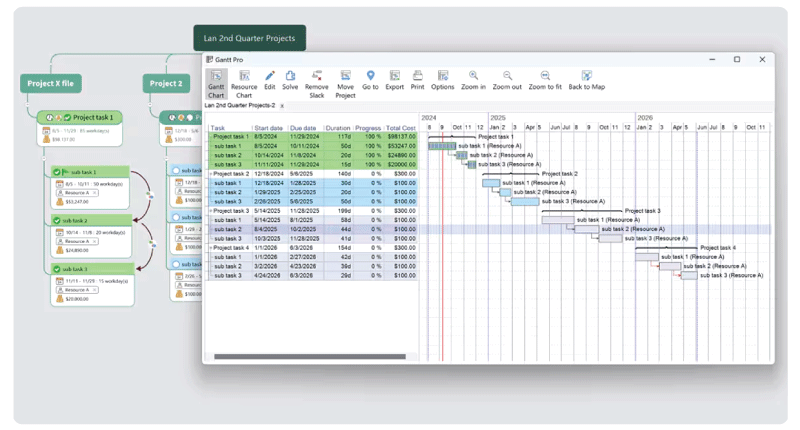Click the Progress column header
The height and width of the screenshot is (430, 800).
(x=368, y=128)
